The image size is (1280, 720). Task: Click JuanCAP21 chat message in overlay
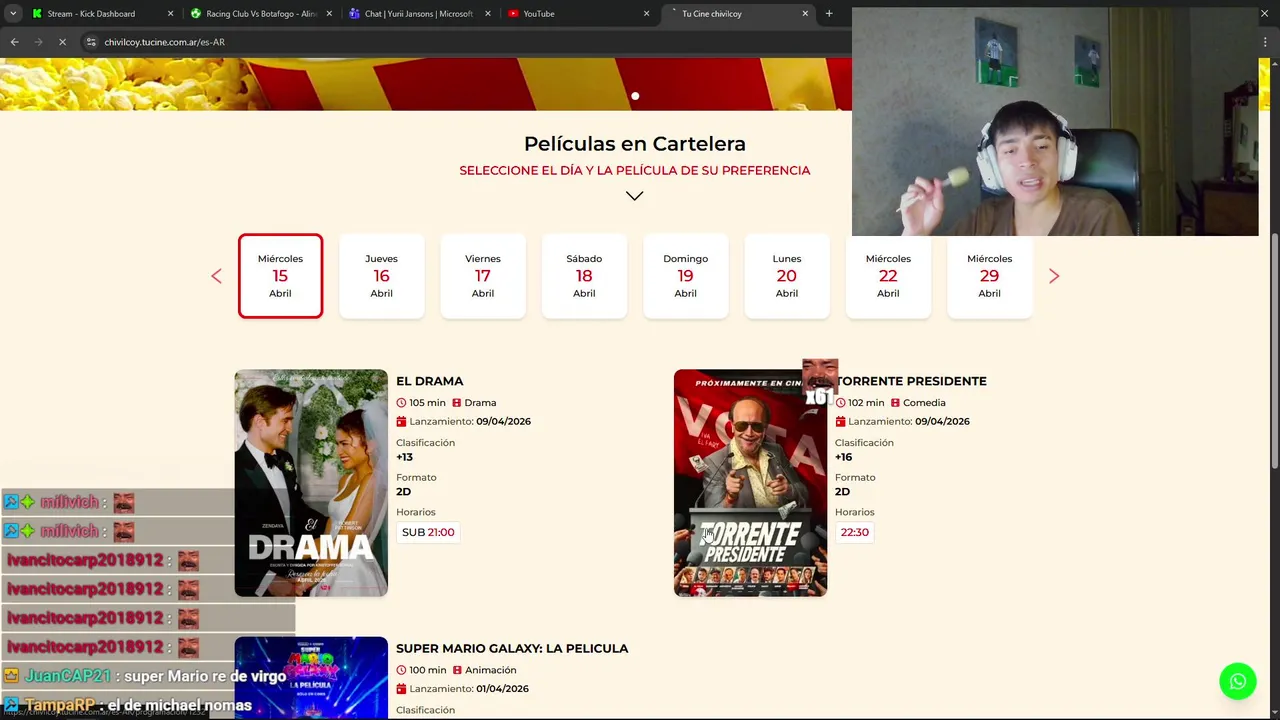[145, 676]
